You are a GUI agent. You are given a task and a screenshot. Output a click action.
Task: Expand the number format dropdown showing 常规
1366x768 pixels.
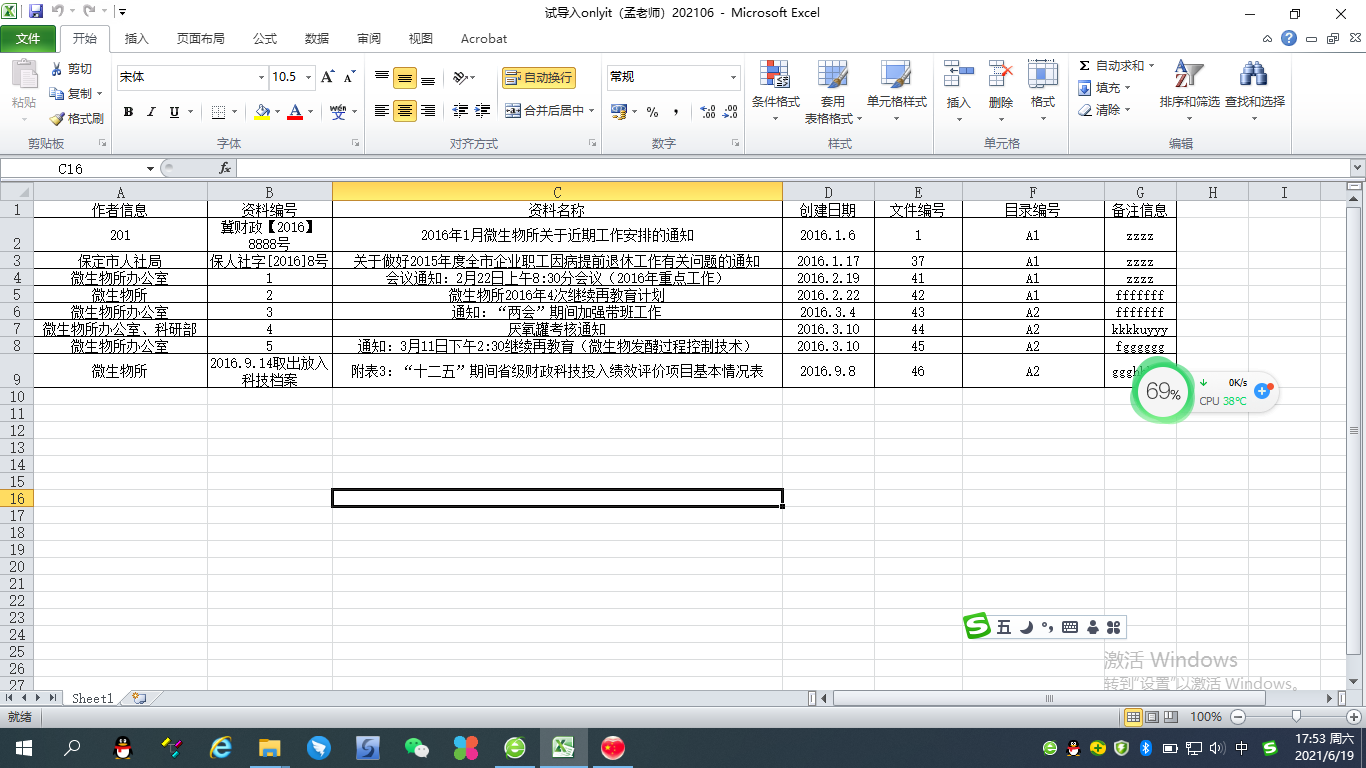point(733,77)
